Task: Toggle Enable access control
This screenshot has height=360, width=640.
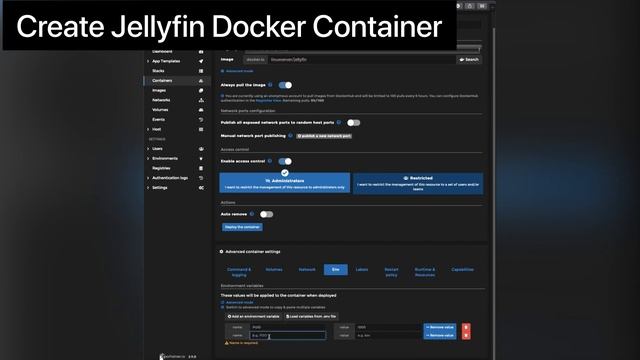Action: click(x=285, y=161)
